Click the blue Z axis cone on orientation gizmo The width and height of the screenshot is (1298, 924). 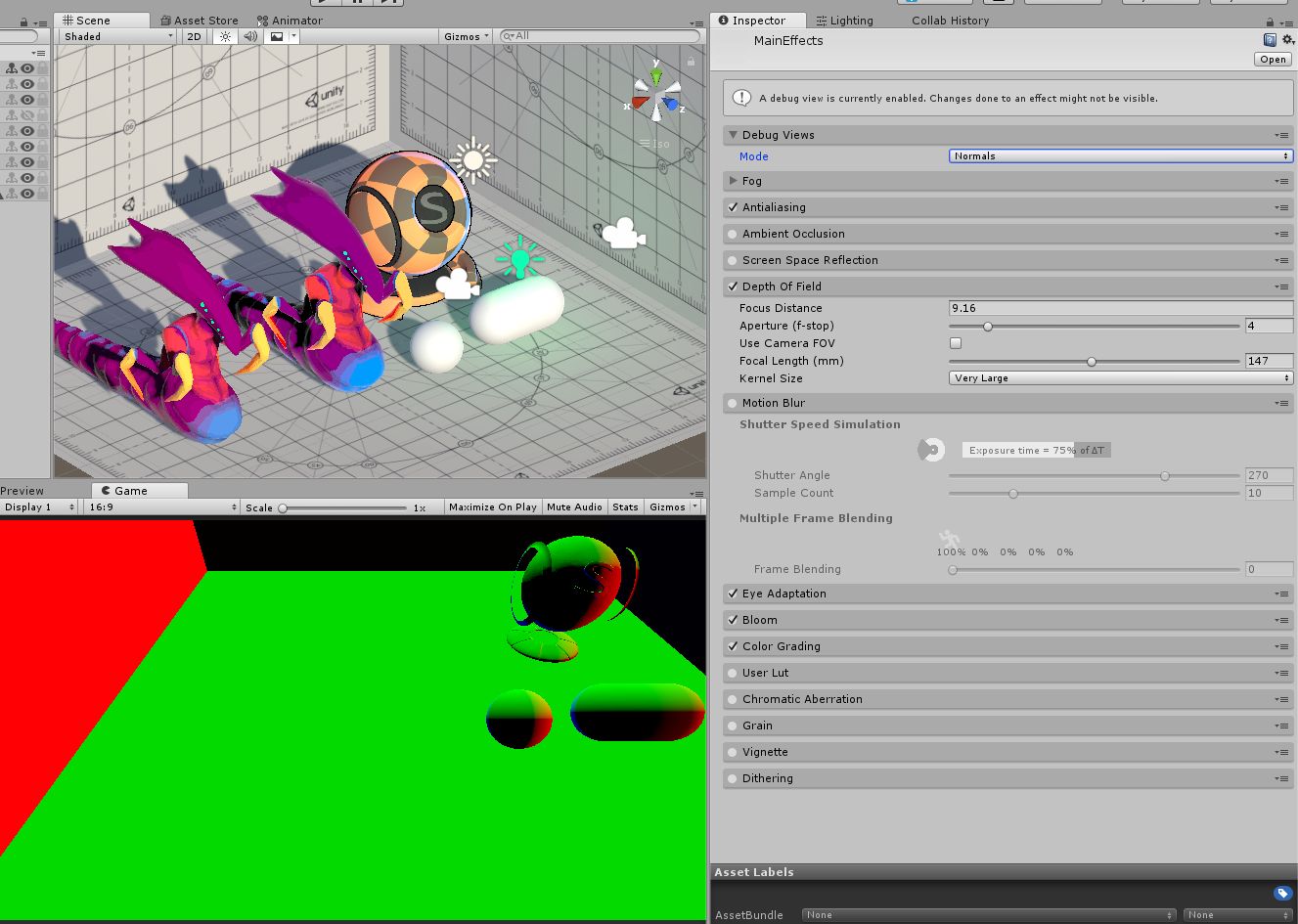point(671,103)
